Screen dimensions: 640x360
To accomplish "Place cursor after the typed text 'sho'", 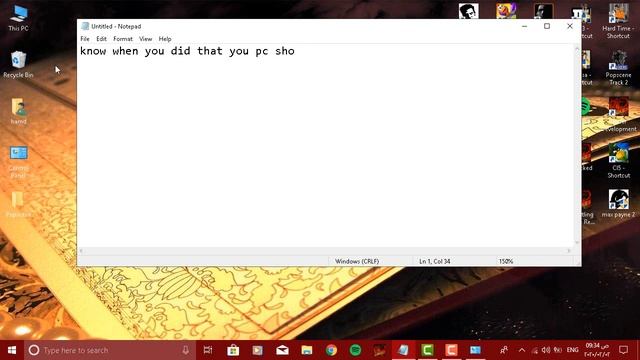I will coord(295,51).
